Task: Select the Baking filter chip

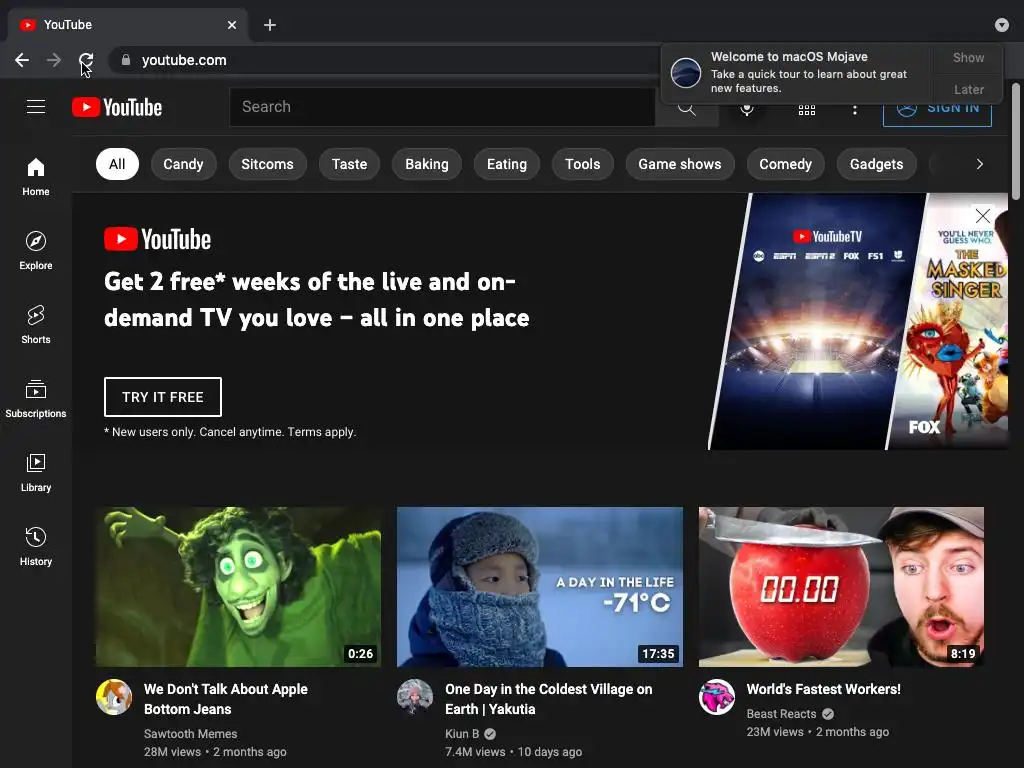Action: point(426,164)
